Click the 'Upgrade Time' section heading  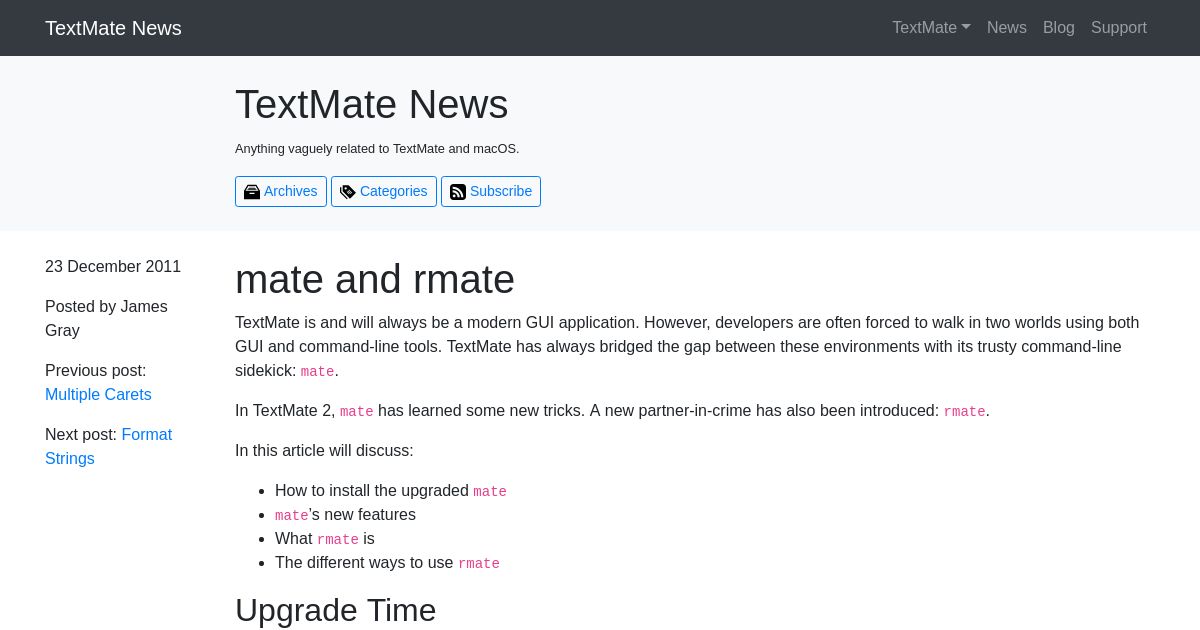point(335,610)
